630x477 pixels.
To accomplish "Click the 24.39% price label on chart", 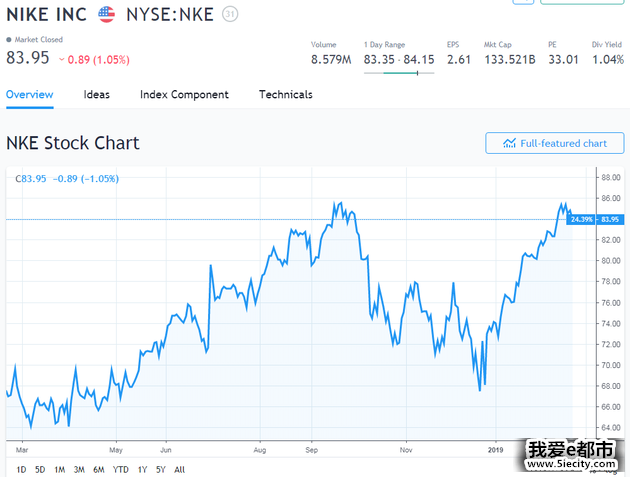I will (x=581, y=219).
